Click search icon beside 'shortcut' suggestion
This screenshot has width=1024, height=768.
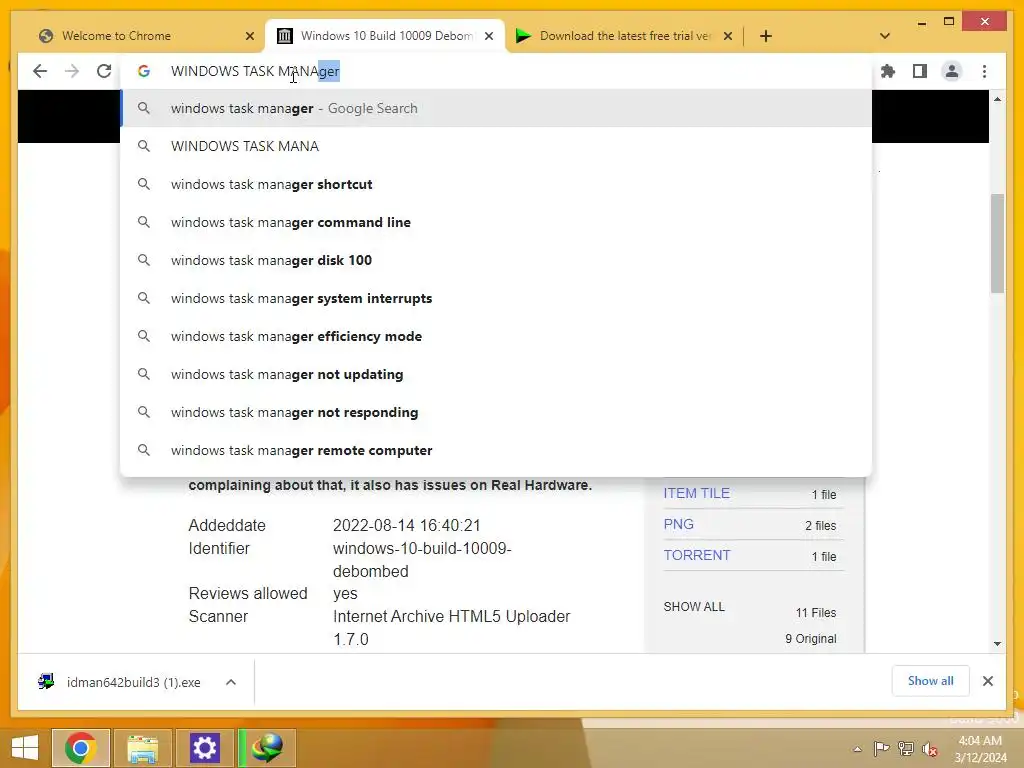click(144, 184)
